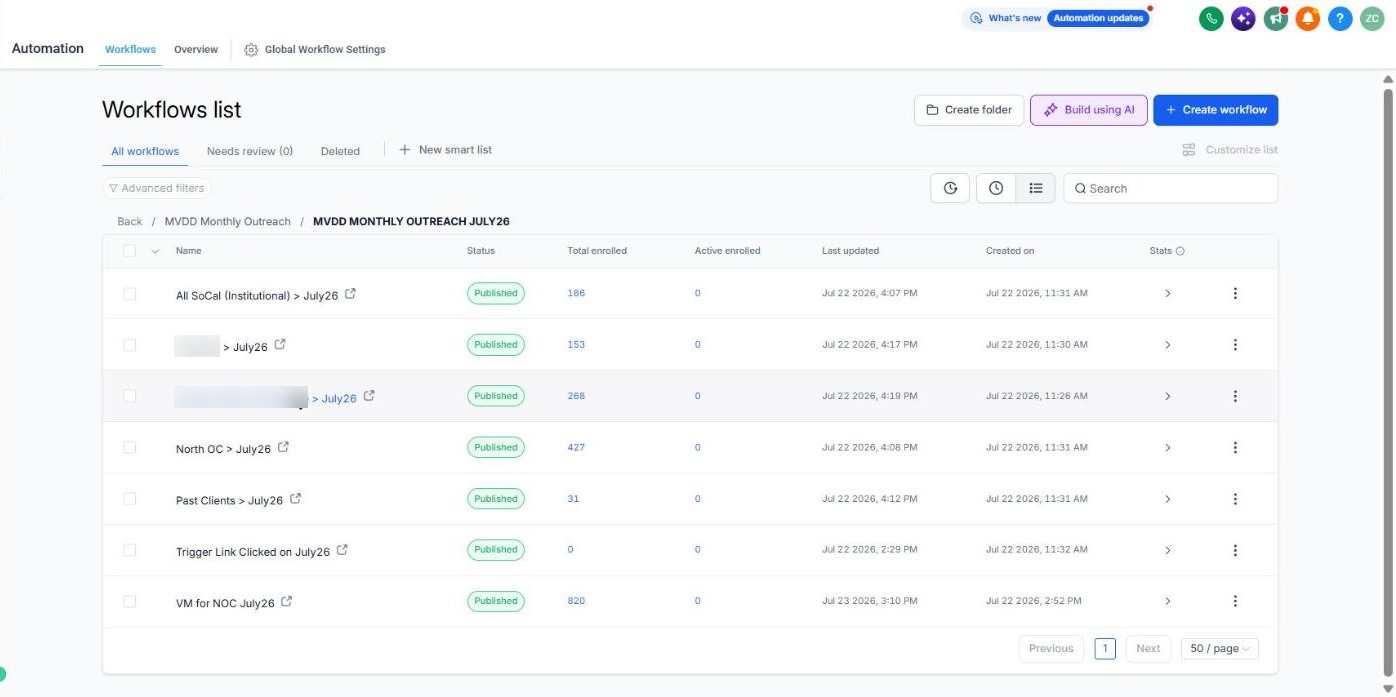Screen dimensions: 1396x697
Task: Click the Build using AI button
Action: click(1089, 110)
